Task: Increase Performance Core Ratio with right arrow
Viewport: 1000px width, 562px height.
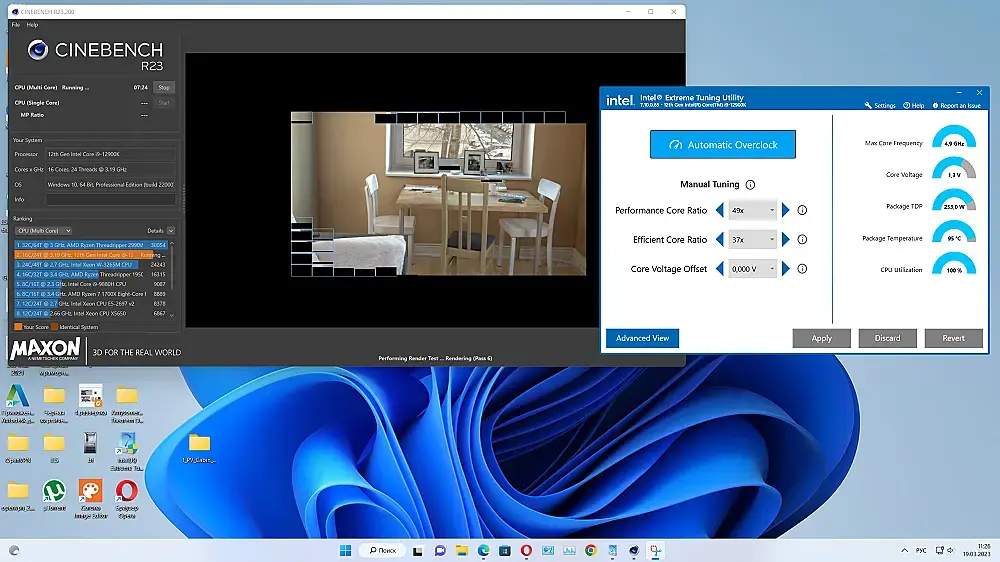Action: [786, 210]
